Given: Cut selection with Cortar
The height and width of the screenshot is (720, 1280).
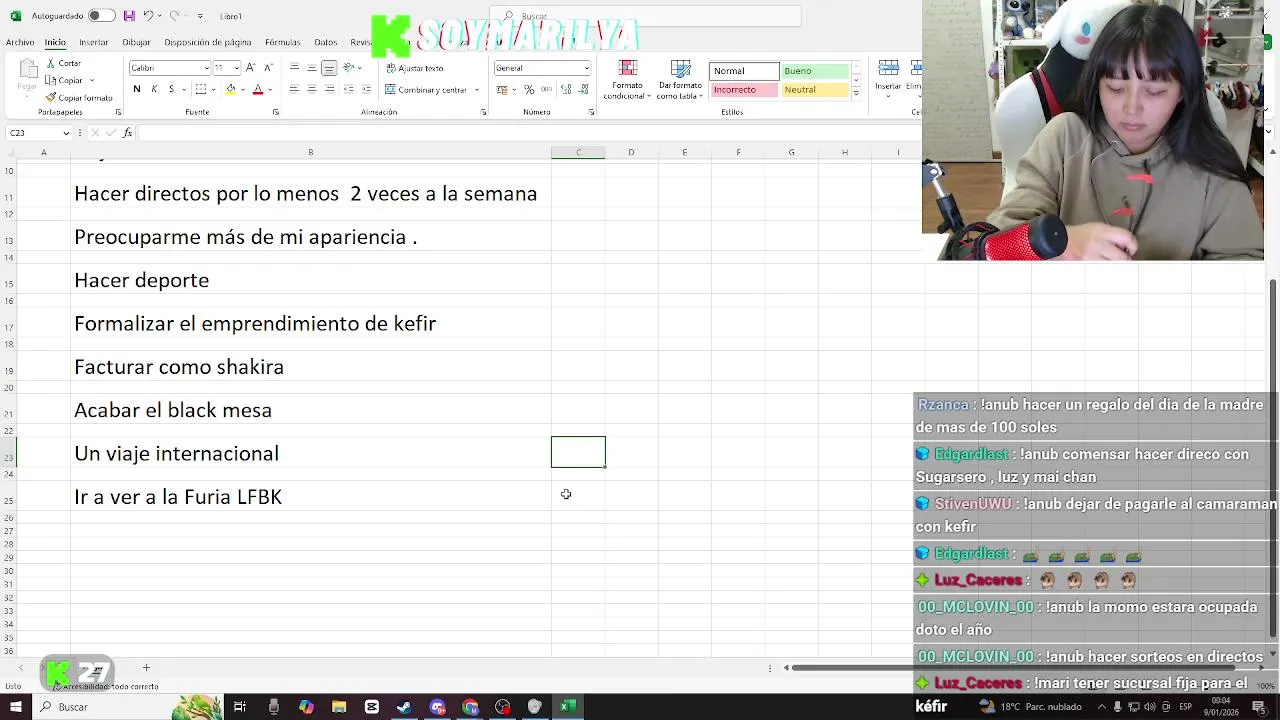Looking at the screenshot, I should pos(63,63).
